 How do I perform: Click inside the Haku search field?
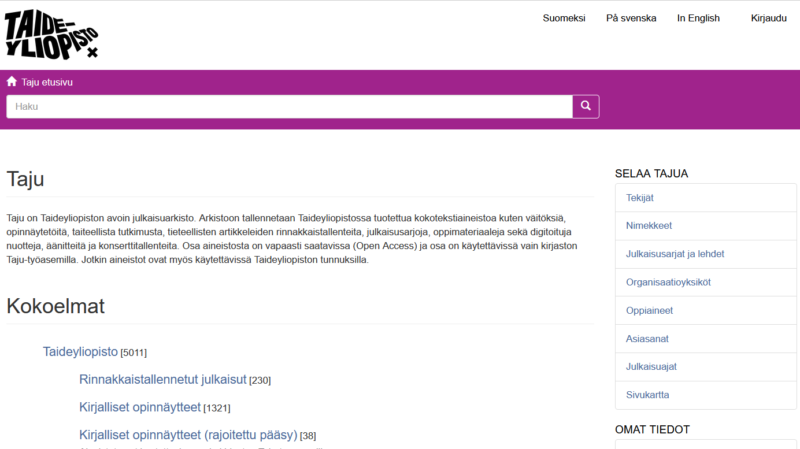[x=289, y=107]
